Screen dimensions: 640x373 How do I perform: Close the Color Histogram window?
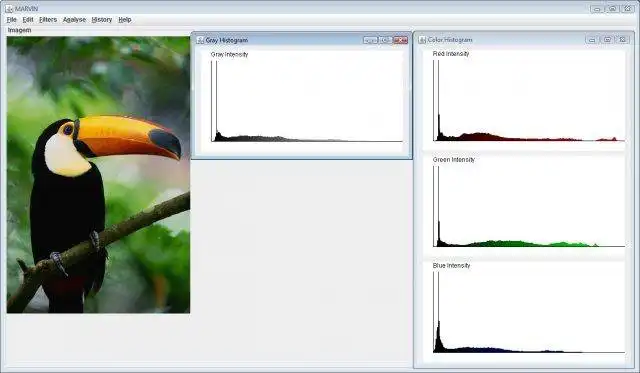click(x=622, y=40)
